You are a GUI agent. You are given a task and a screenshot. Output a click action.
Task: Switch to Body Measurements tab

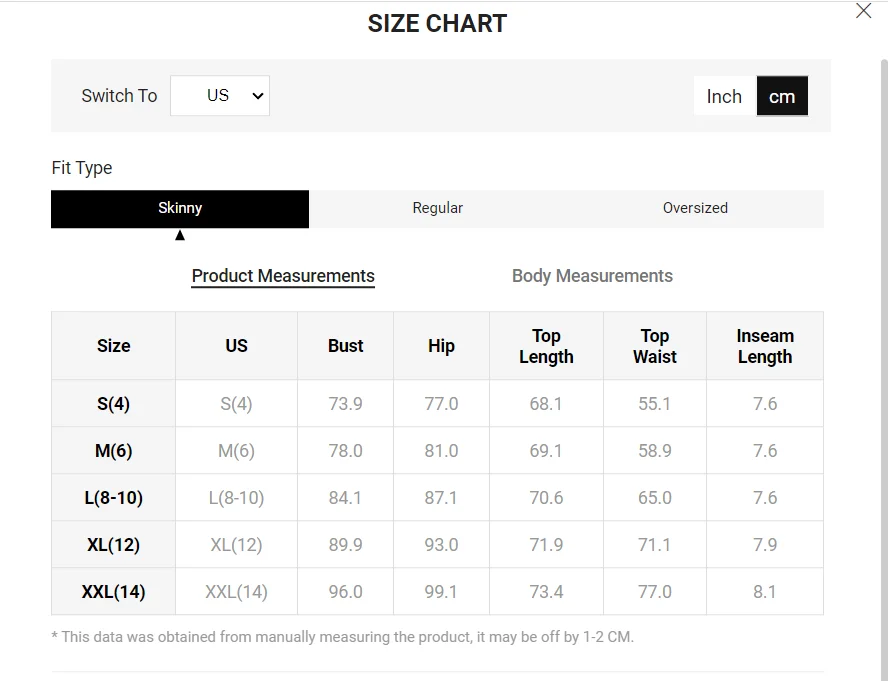pyautogui.click(x=592, y=276)
